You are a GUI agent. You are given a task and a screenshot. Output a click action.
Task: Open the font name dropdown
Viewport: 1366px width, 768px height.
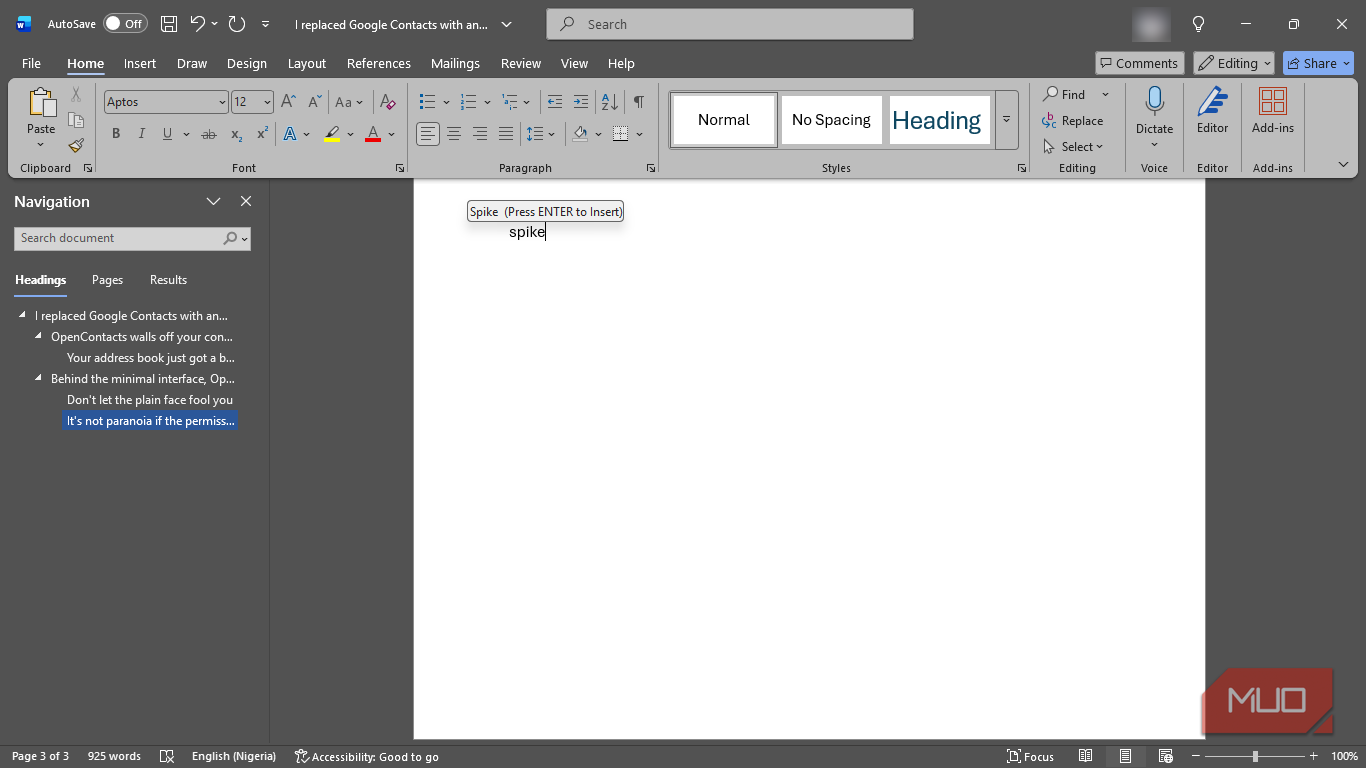point(222,102)
